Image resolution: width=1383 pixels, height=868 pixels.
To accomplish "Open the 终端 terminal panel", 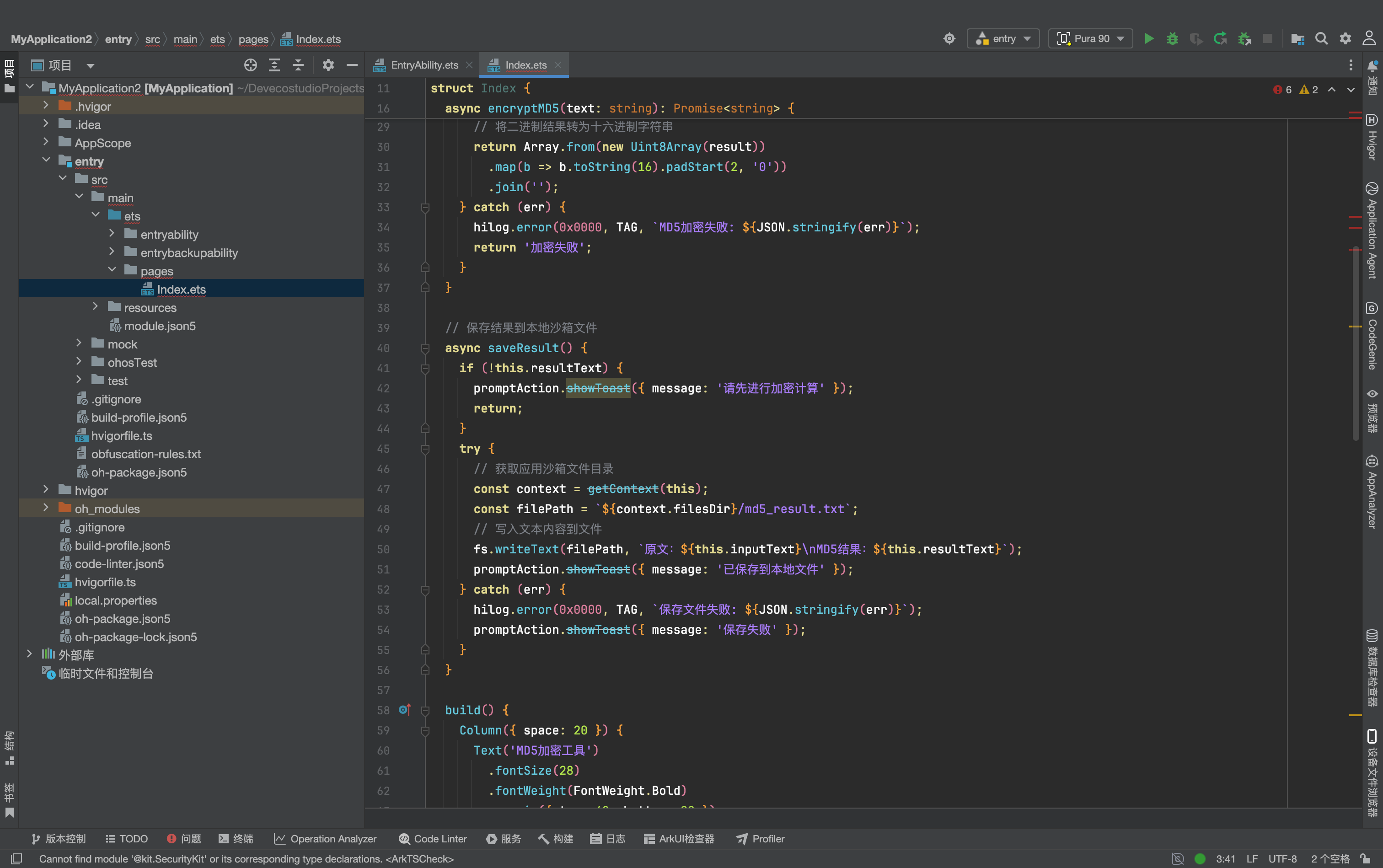I will point(236,839).
